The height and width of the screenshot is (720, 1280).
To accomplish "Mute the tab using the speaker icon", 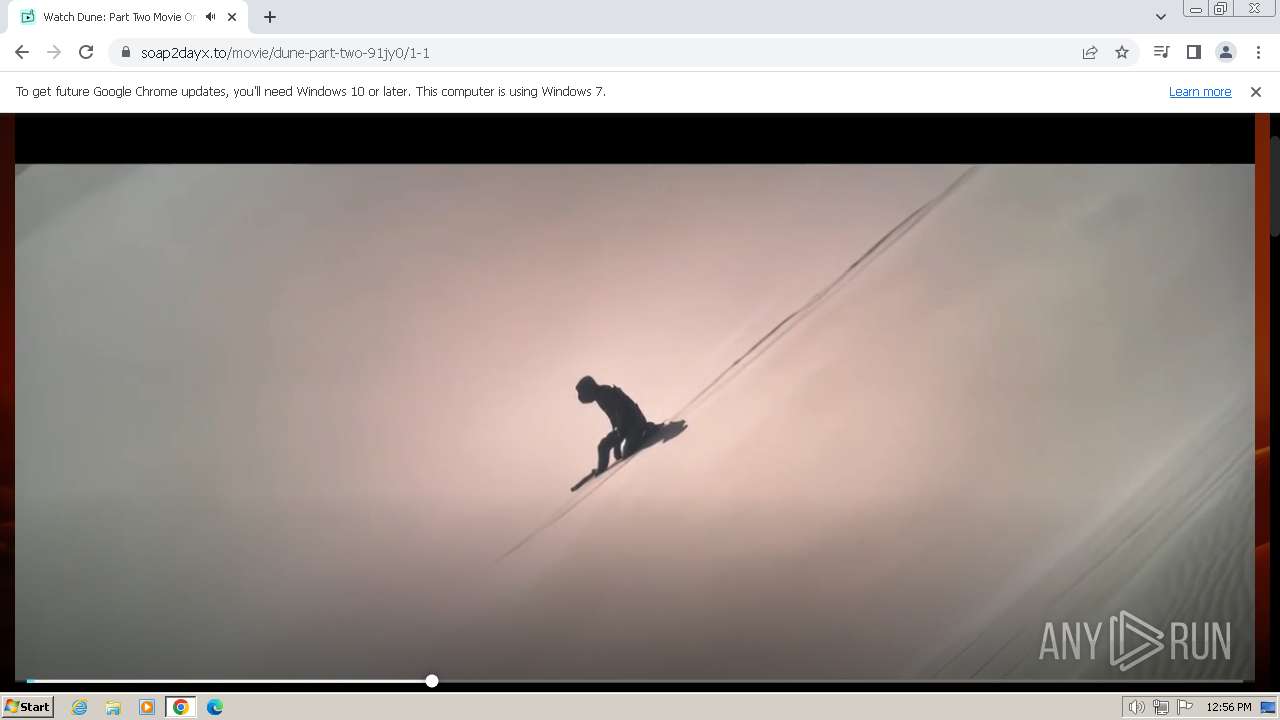I will pos(210,17).
